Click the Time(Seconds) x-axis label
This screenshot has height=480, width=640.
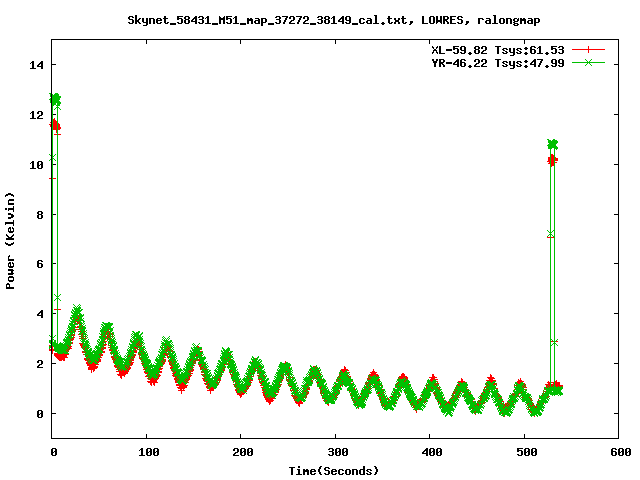tap(334, 471)
